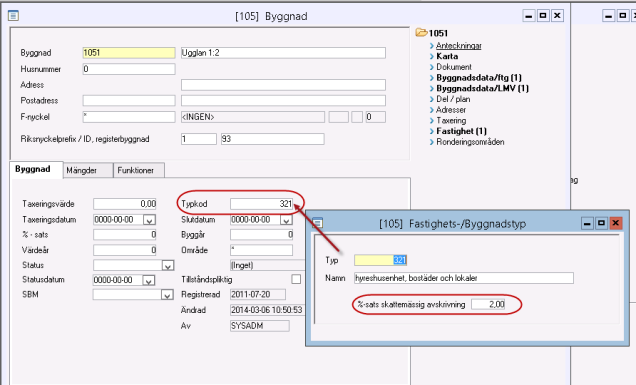The width and height of the screenshot is (636, 385).
Task: Open Del / plan tree item
Action: pos(453,99)
